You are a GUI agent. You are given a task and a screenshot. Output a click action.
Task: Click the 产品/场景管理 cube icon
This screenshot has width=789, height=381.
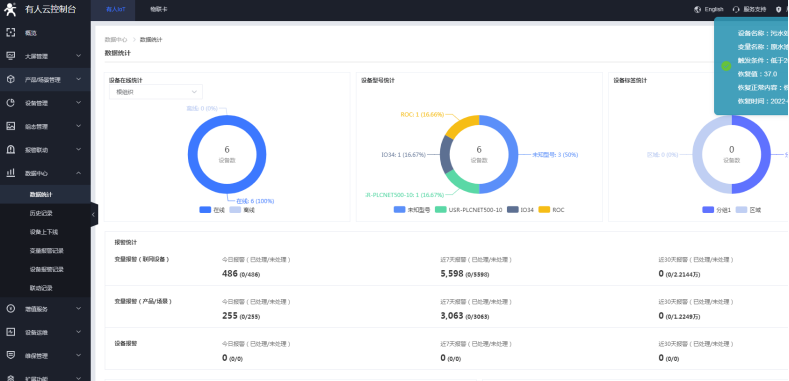coord(11,80)
